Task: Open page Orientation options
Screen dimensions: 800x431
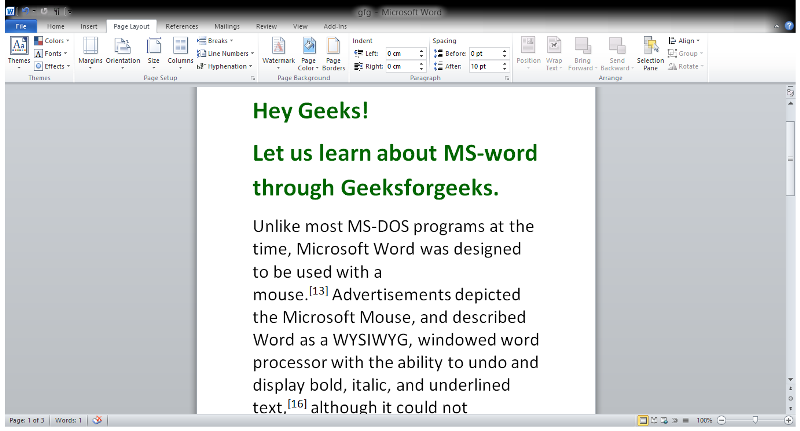Action: [123, 53]
